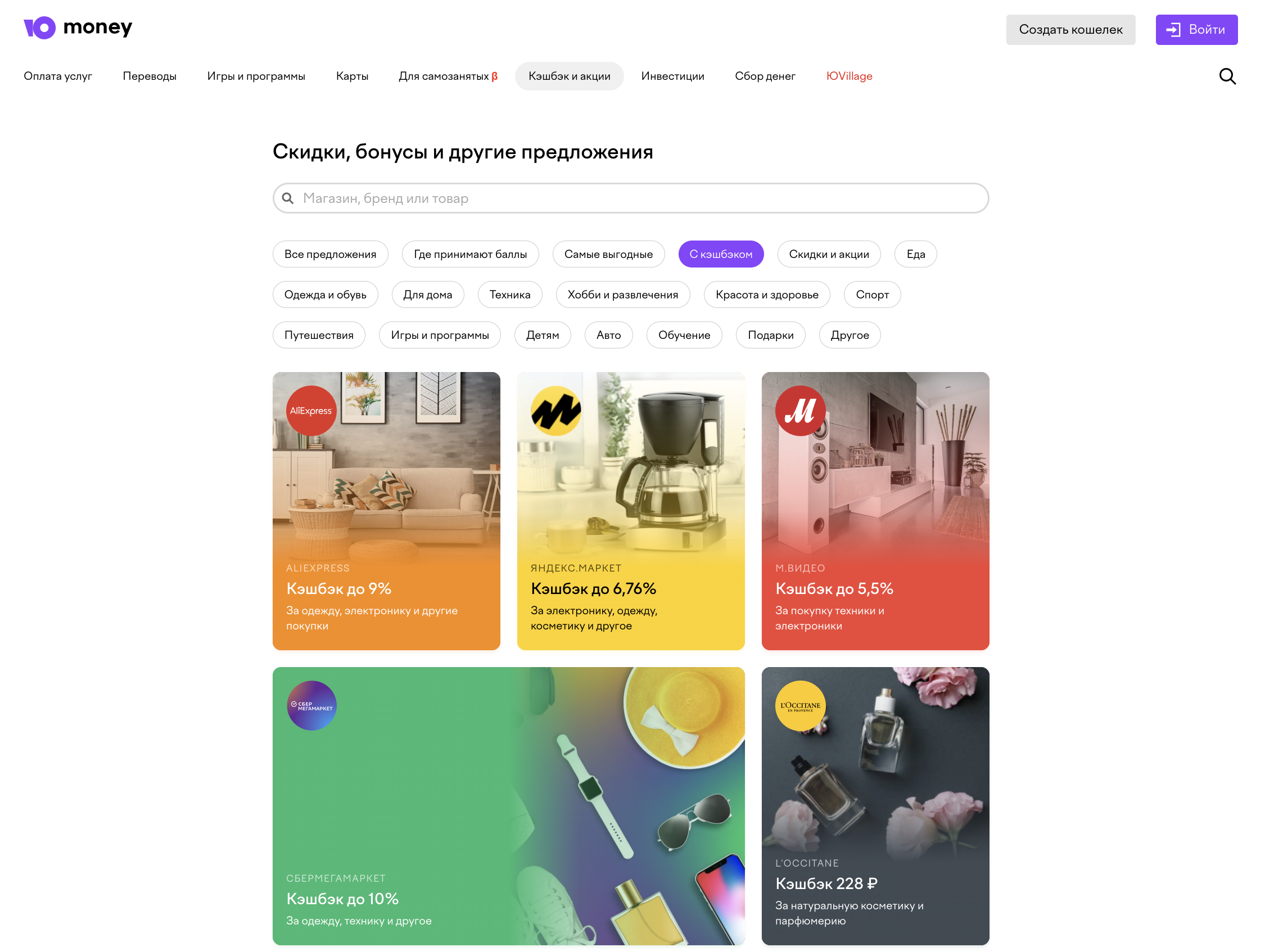Toggle the С кэшбэком filter chip
This screenshot has height=952, width=1265.
(721, 255)
